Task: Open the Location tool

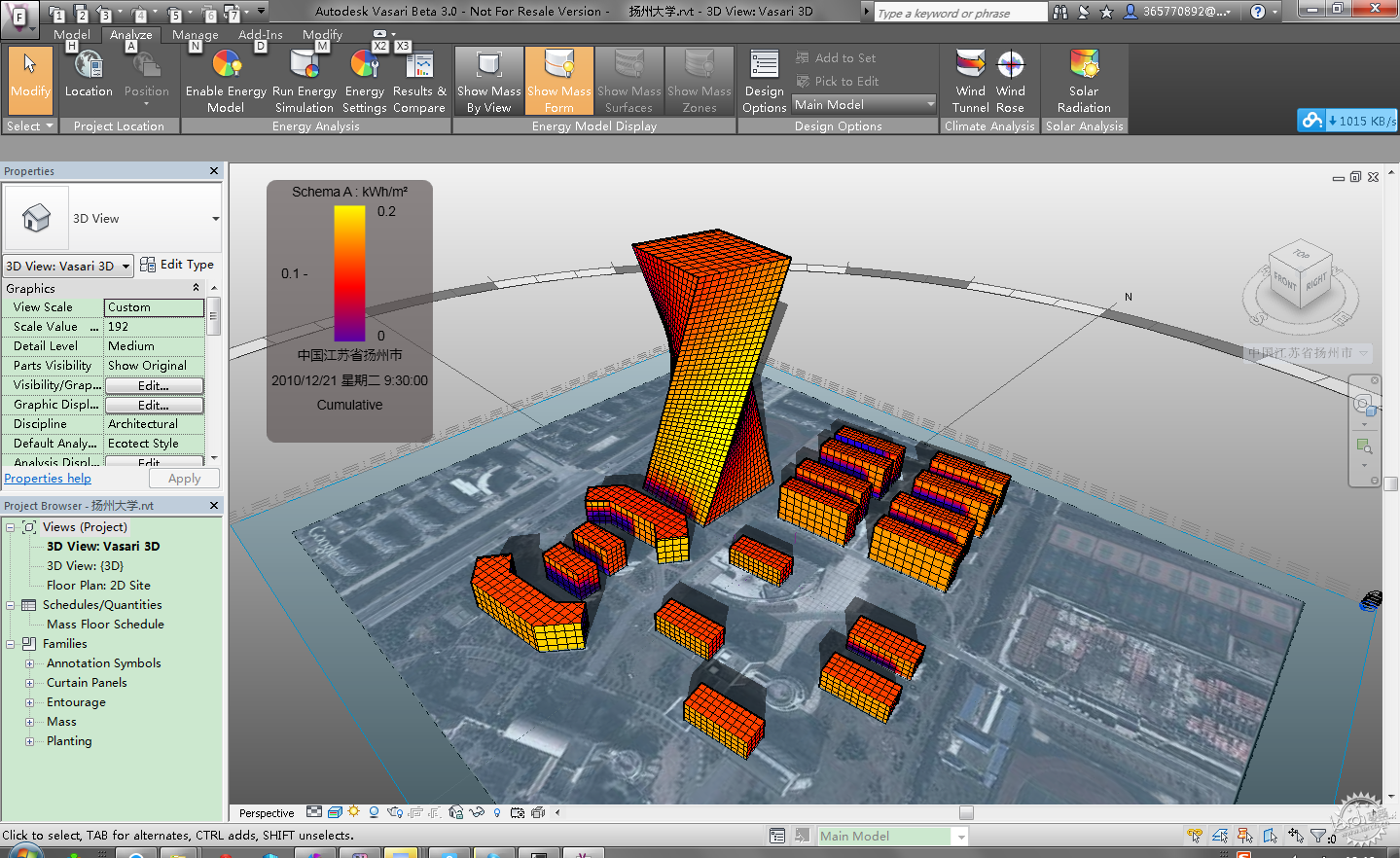Action: [x=89, y=75]
